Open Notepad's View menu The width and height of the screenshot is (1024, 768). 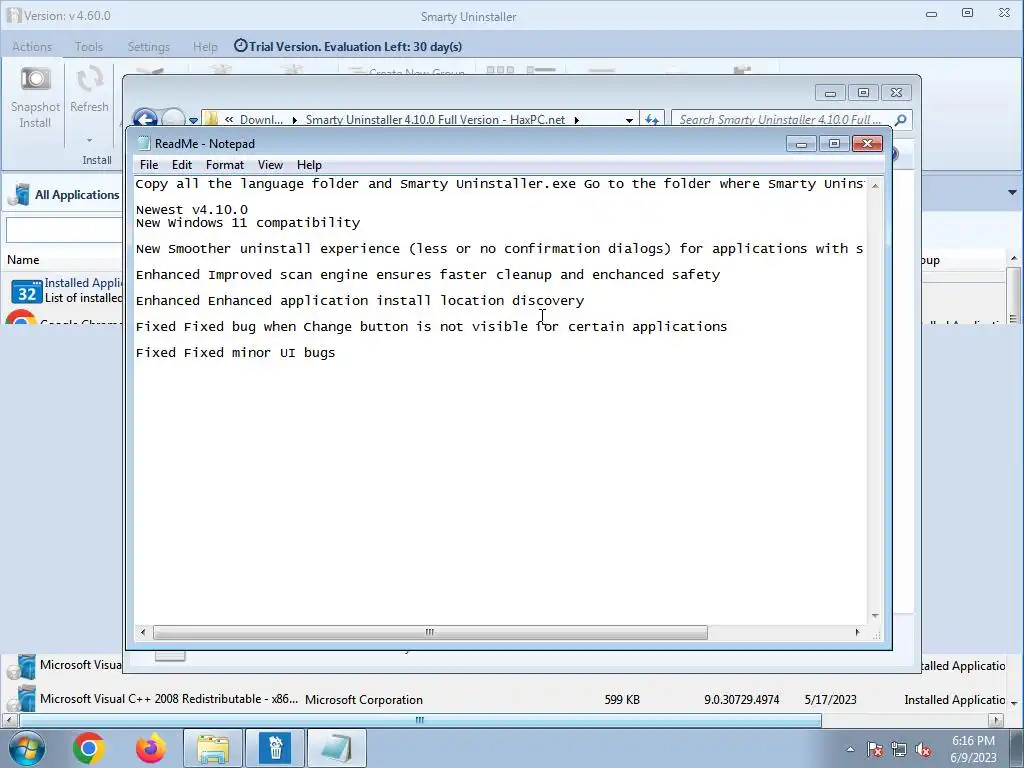[x=270, y=165]
